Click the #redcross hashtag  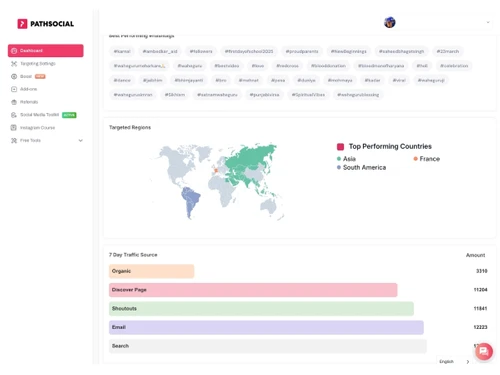pos(287,66)
